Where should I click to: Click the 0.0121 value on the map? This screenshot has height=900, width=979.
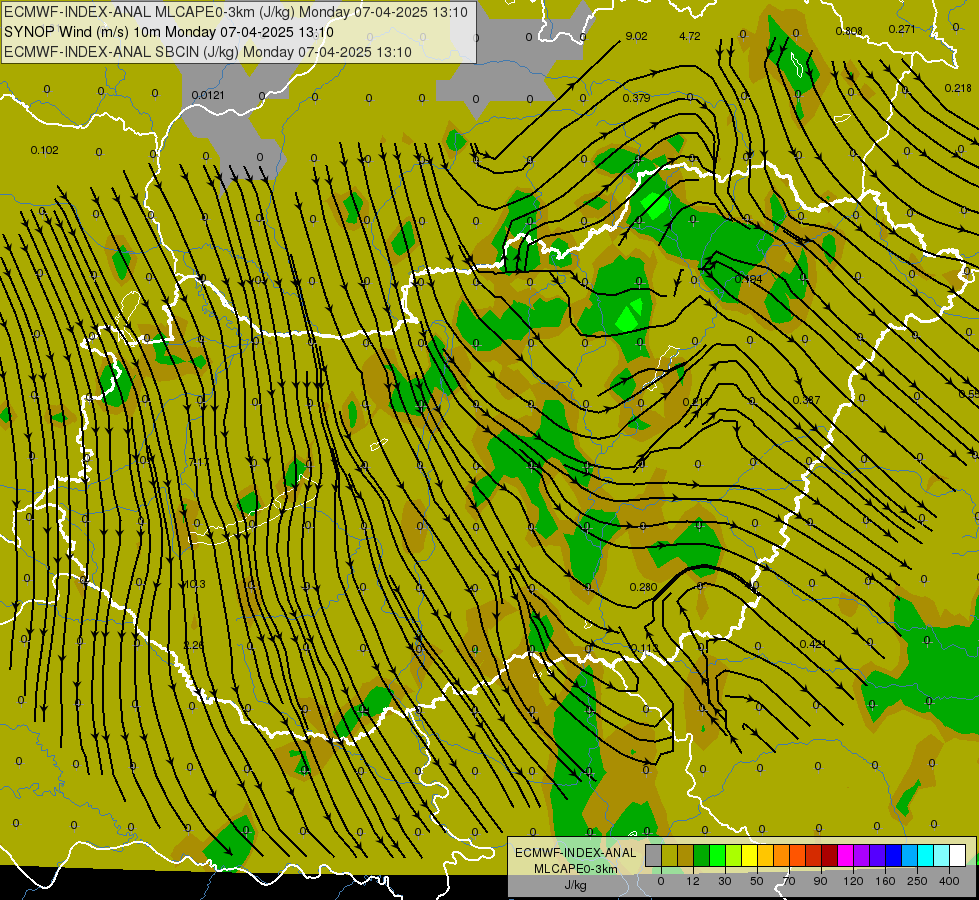click(208, 95)
